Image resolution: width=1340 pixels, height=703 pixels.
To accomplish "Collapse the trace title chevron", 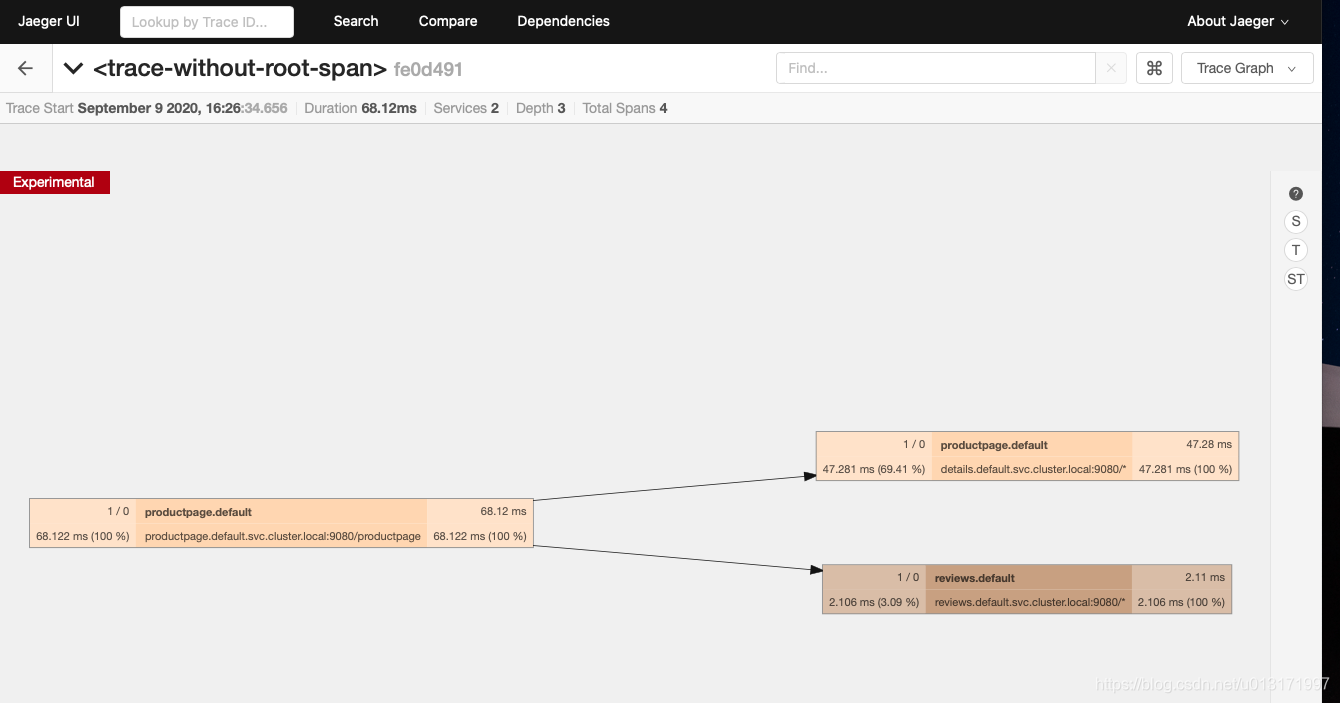I will pyautogui.click(x=73, y=69).
